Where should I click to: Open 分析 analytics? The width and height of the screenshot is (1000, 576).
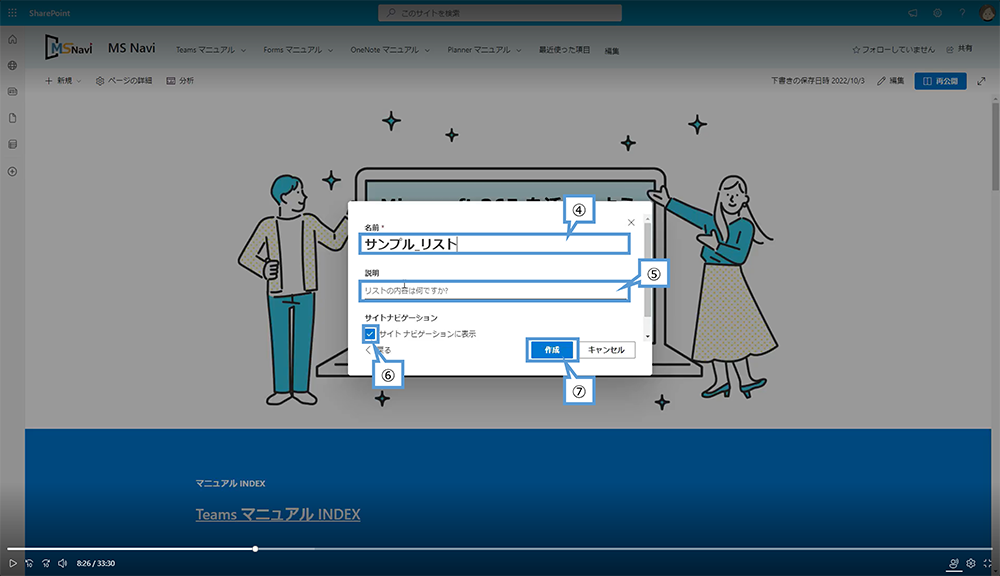pos(180,81)
